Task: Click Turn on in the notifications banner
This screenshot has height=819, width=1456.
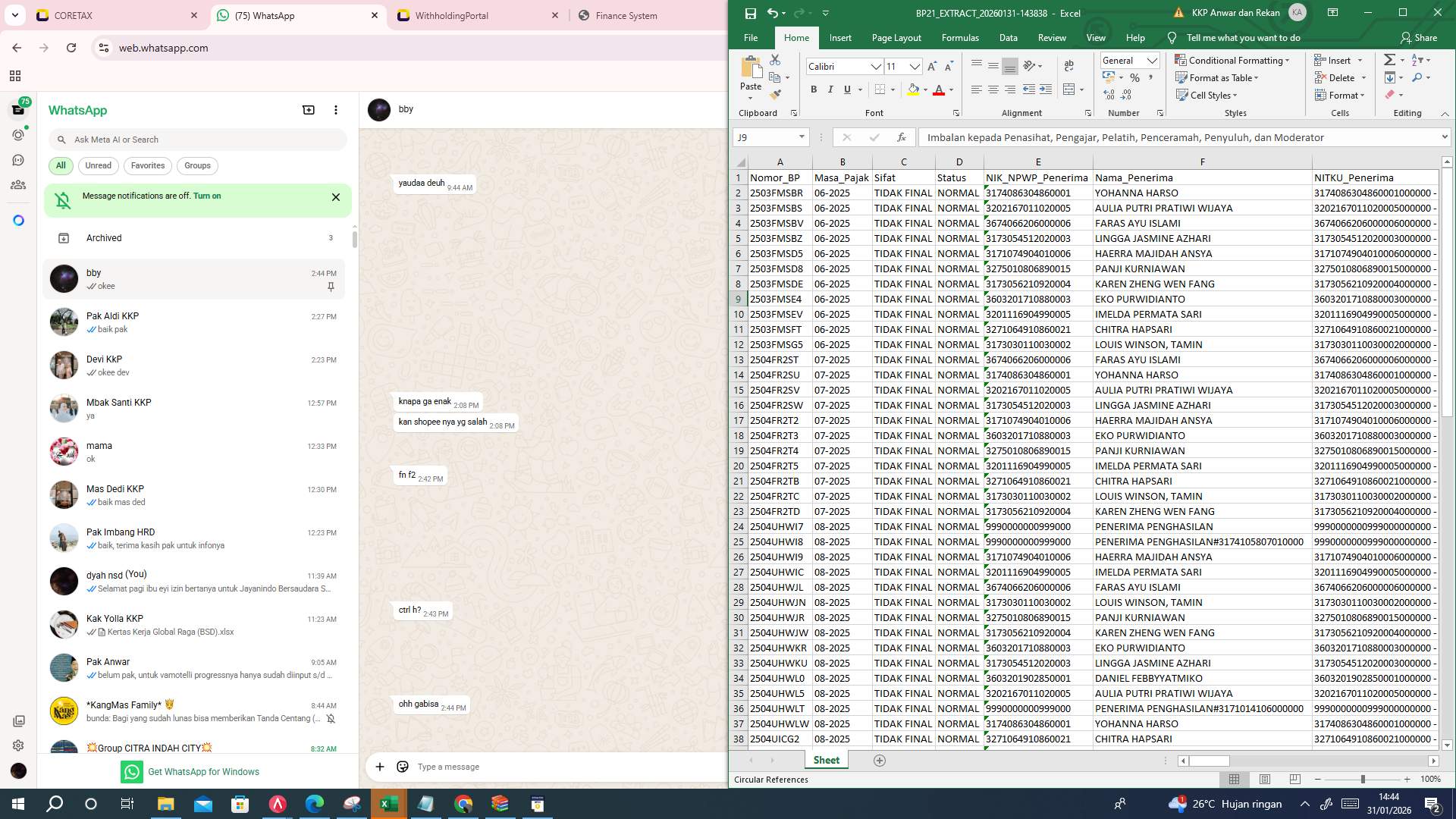Action: pyautogui.click(x=207, y=196)
